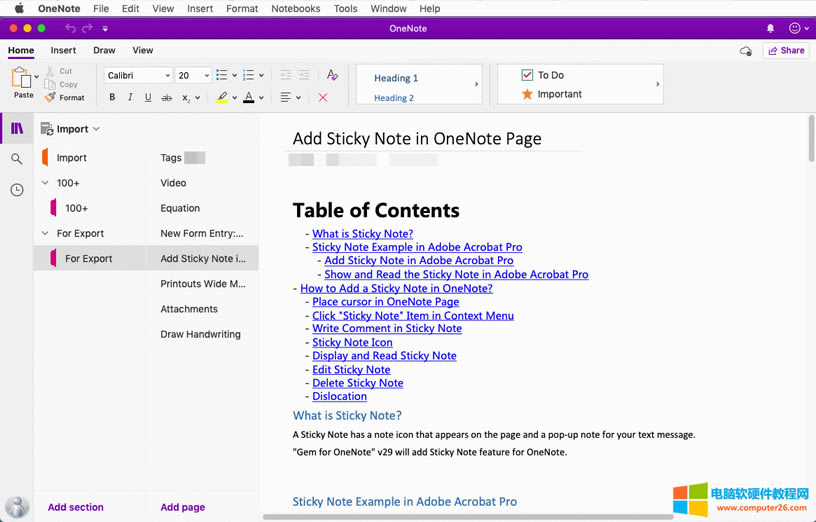The image size is (816, 522).
Task: Apply the To Do checkbox tag
Action: point(541,75)
